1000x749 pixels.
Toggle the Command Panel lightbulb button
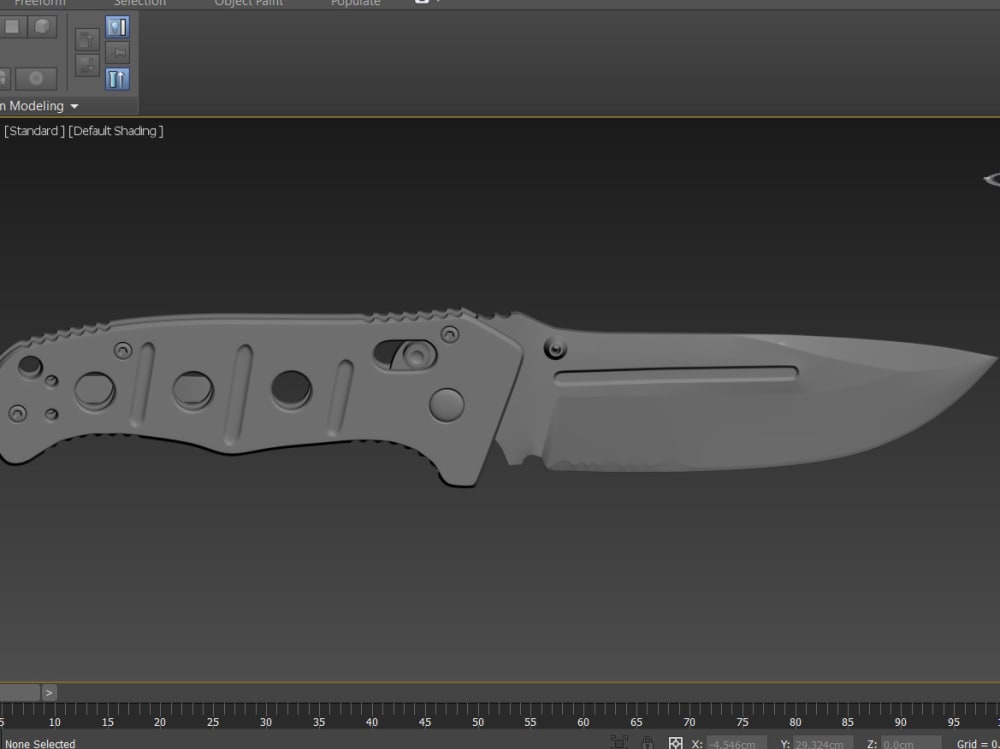[x=117, y=27]
